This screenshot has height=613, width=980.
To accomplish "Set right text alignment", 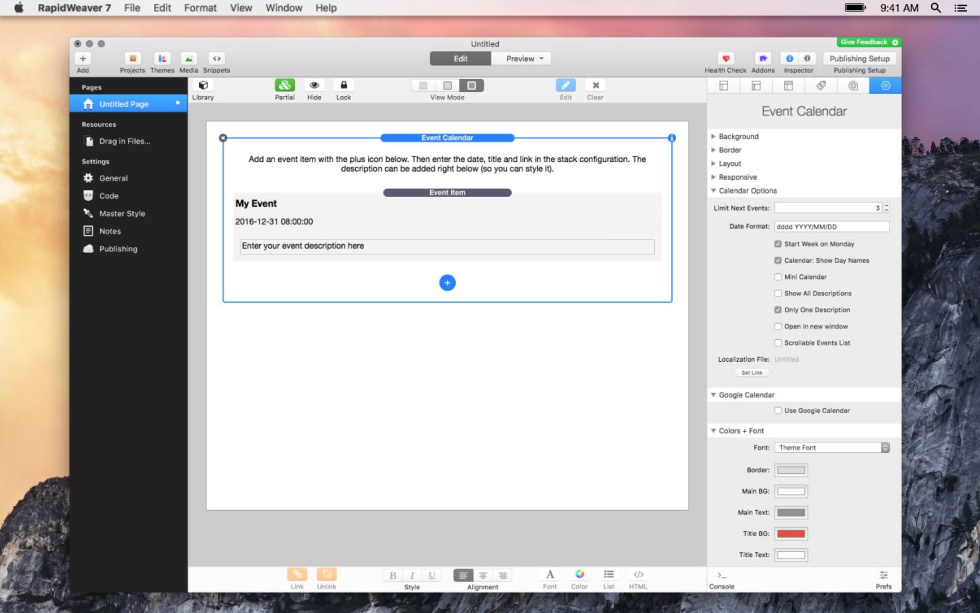I will [502, 576].
